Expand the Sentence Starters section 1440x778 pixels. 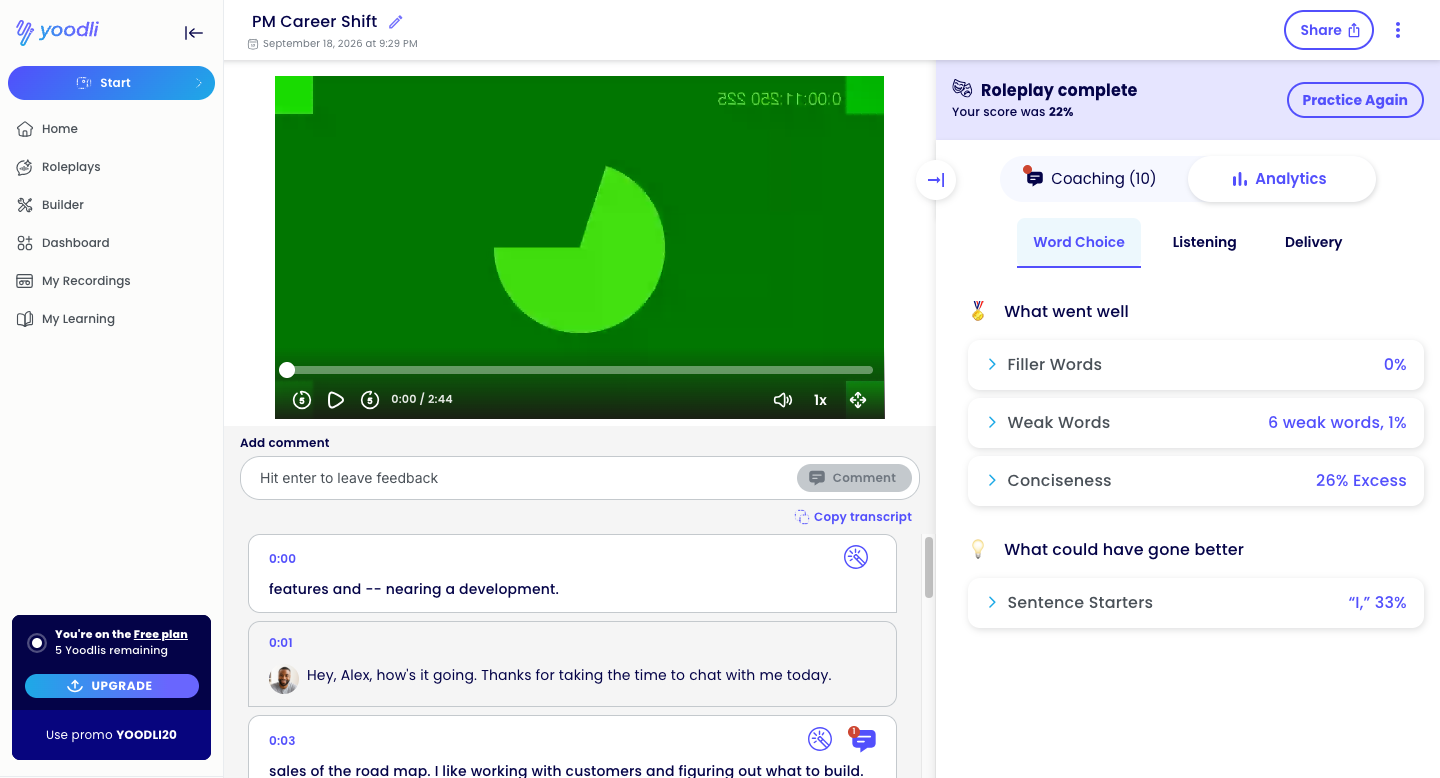pyautogui.click(x=1196, y=603)
